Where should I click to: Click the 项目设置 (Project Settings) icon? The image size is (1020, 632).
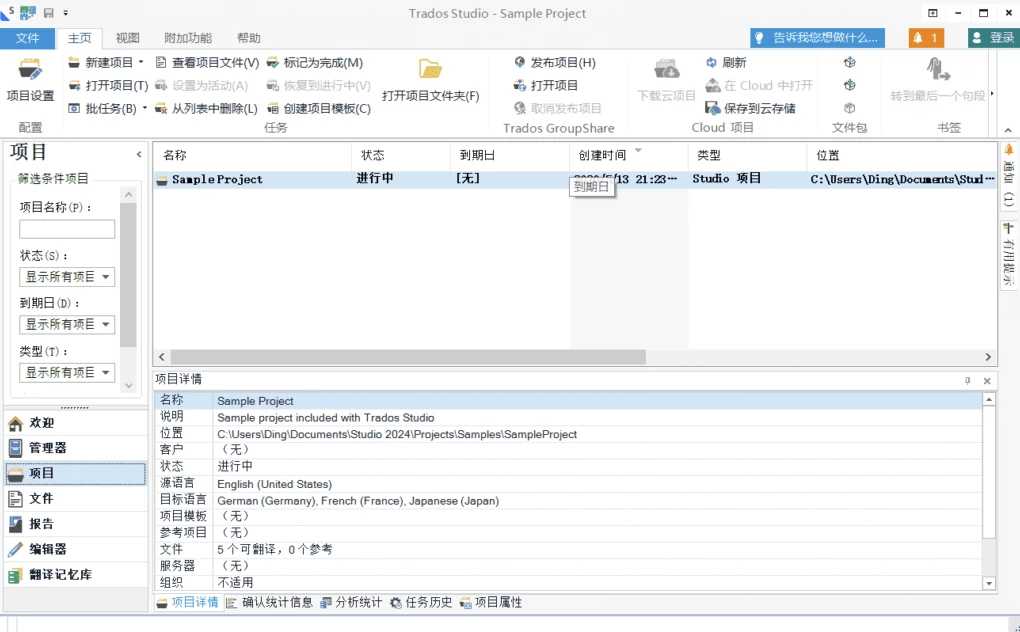pos(30,72)
